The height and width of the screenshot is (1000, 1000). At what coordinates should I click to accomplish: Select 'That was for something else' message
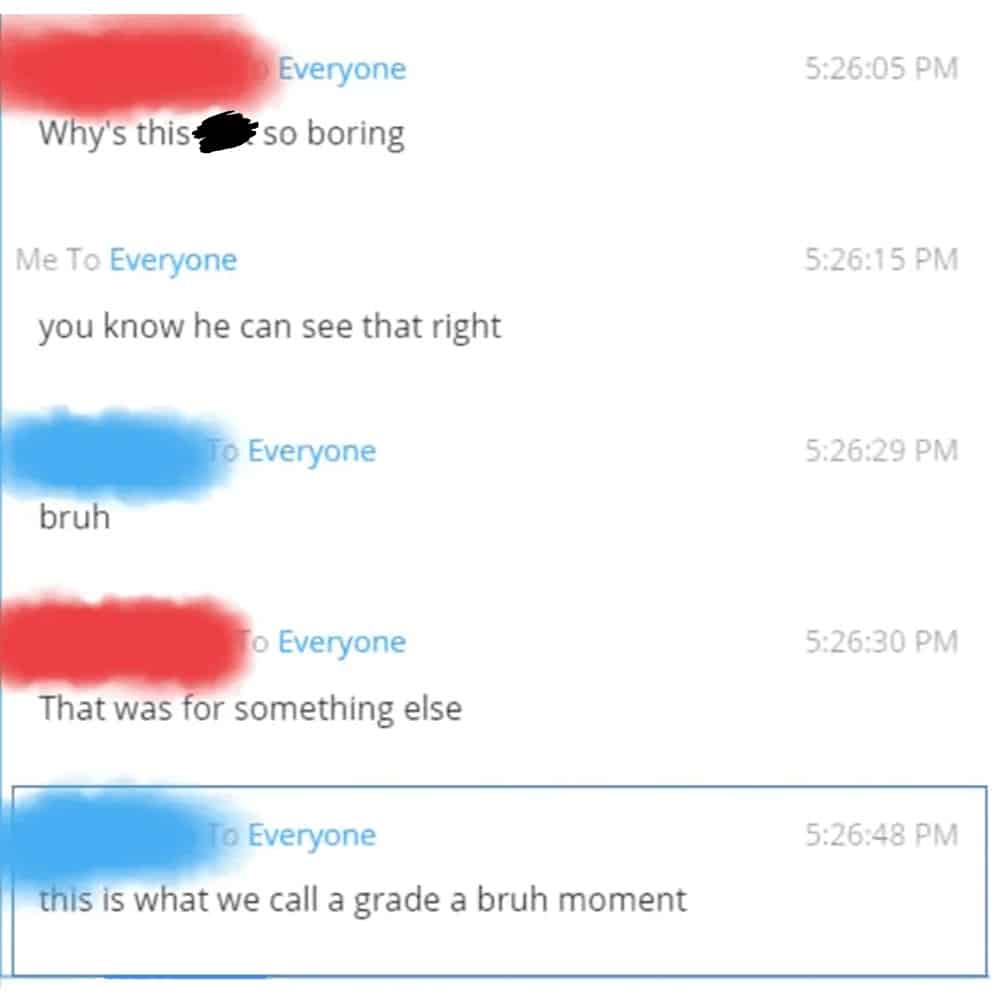pos(251,708)
